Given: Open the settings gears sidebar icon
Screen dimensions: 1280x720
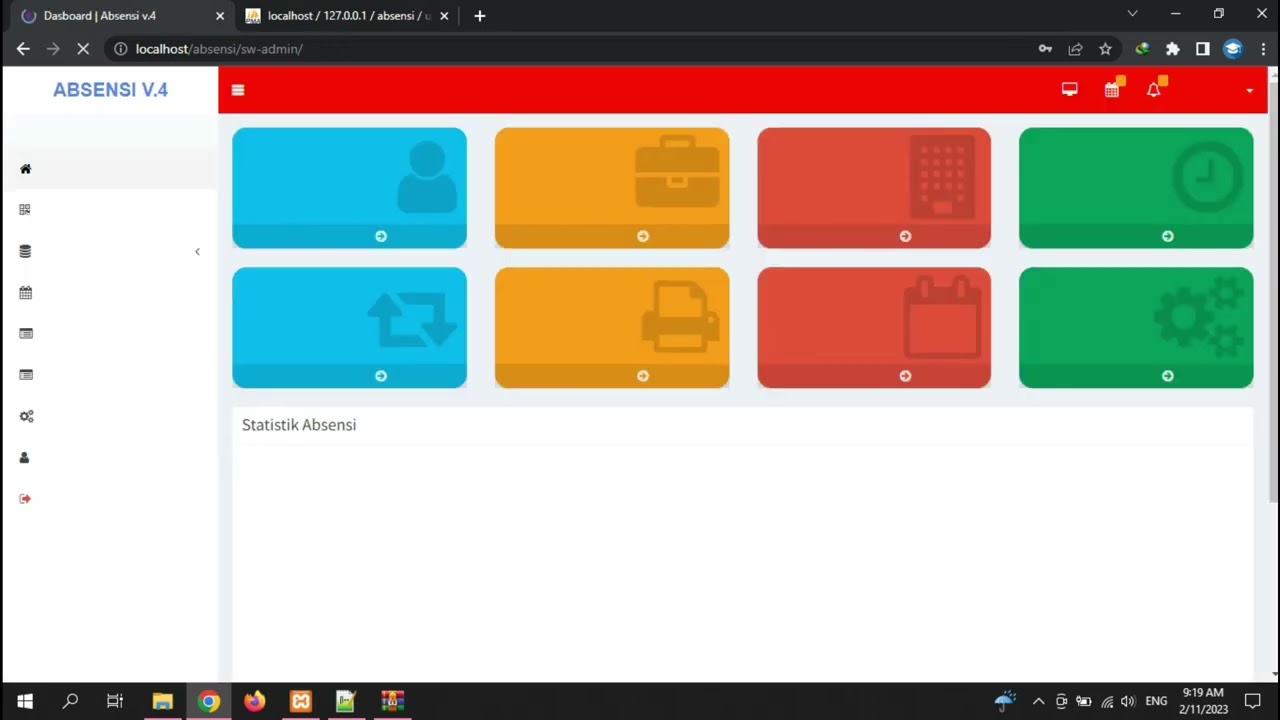Looking at the screenshot, I should 26,416.
